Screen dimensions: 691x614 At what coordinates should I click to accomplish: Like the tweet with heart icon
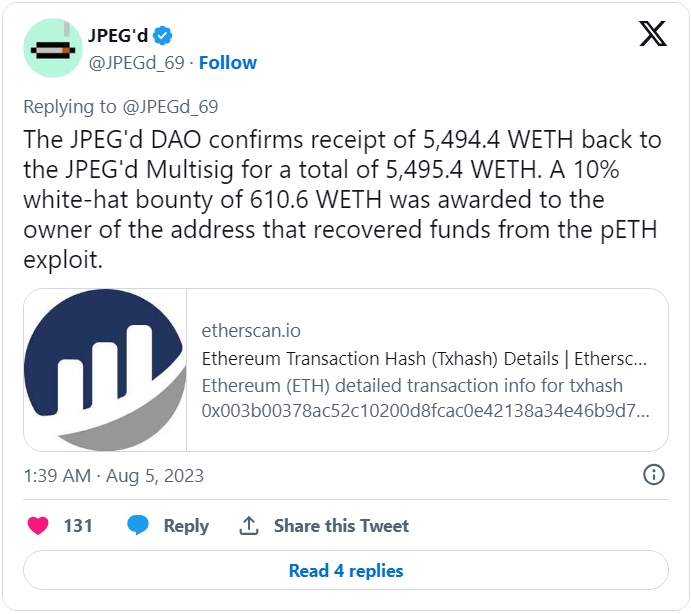(38, 525)
